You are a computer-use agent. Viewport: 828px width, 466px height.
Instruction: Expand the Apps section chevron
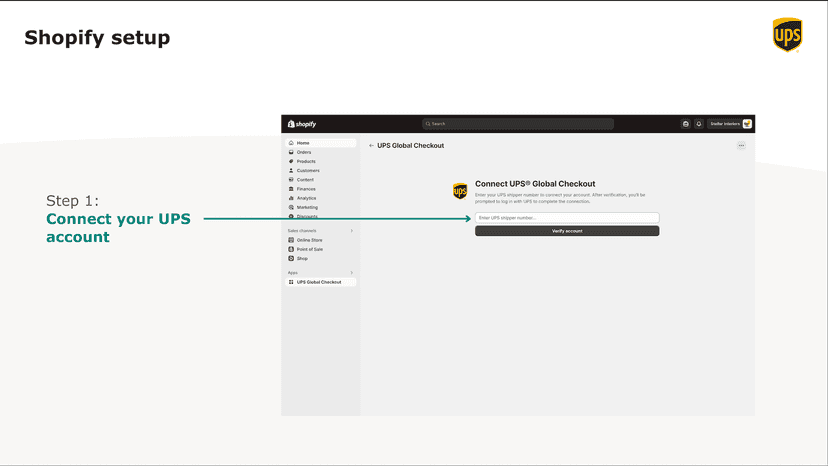click(x=352, y=273)
